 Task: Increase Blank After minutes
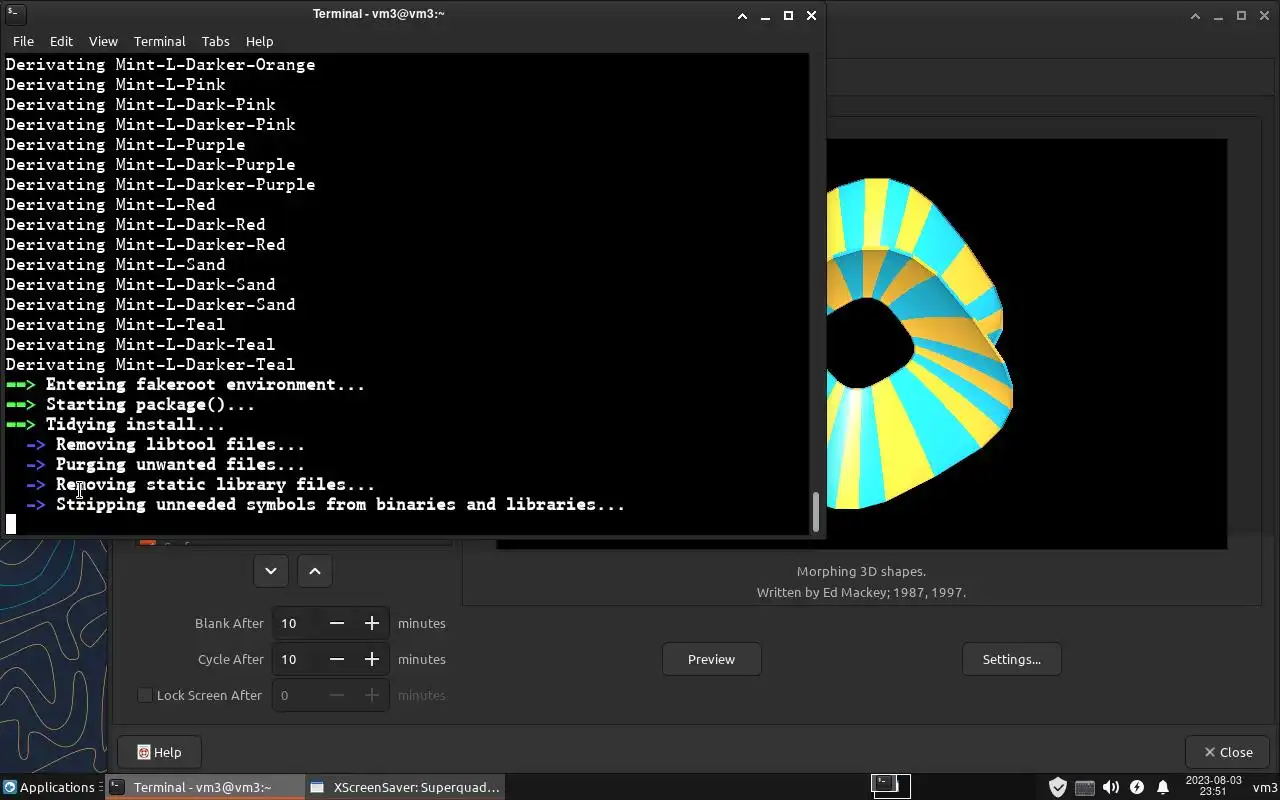coord(371,623)
